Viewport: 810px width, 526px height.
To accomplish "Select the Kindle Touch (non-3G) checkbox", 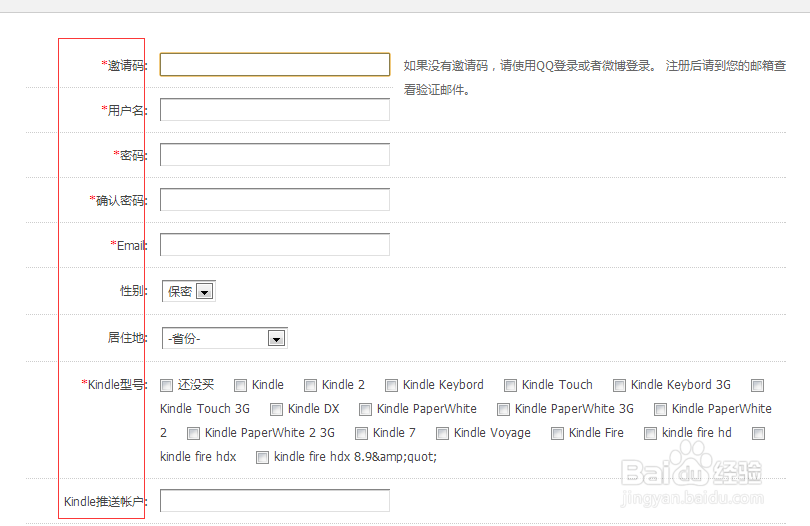I will point(510,385).
